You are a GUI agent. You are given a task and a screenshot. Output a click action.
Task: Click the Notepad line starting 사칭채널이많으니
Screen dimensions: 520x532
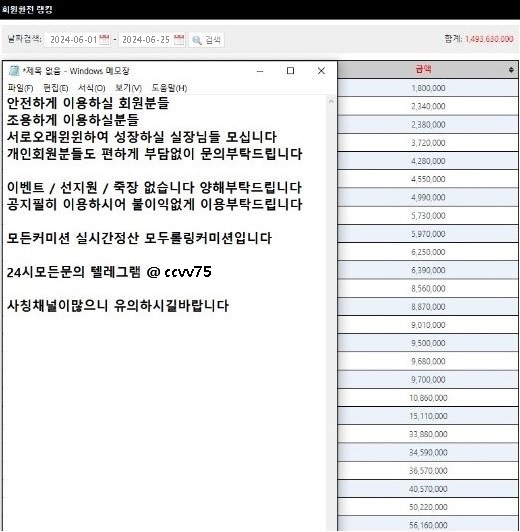coord(118,306)
